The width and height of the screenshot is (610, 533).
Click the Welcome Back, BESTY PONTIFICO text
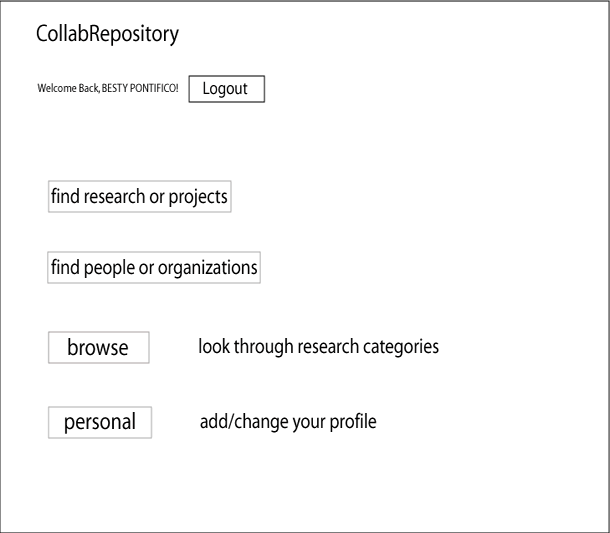pyautogui.click(x=108, y=88)
